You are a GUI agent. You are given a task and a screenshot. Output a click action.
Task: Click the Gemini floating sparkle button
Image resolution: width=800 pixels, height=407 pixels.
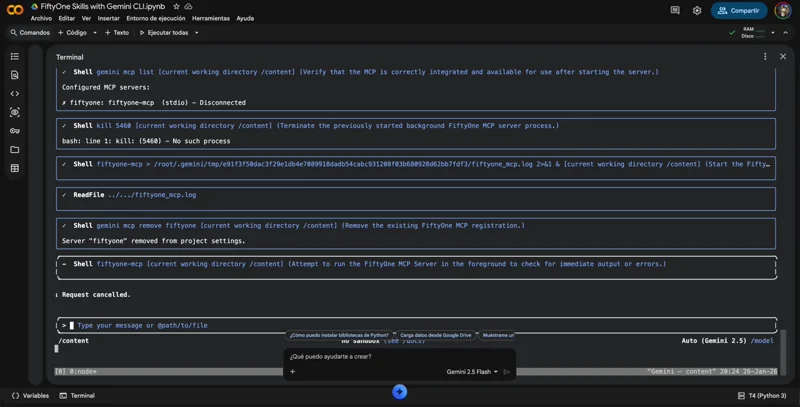[399, 392]
